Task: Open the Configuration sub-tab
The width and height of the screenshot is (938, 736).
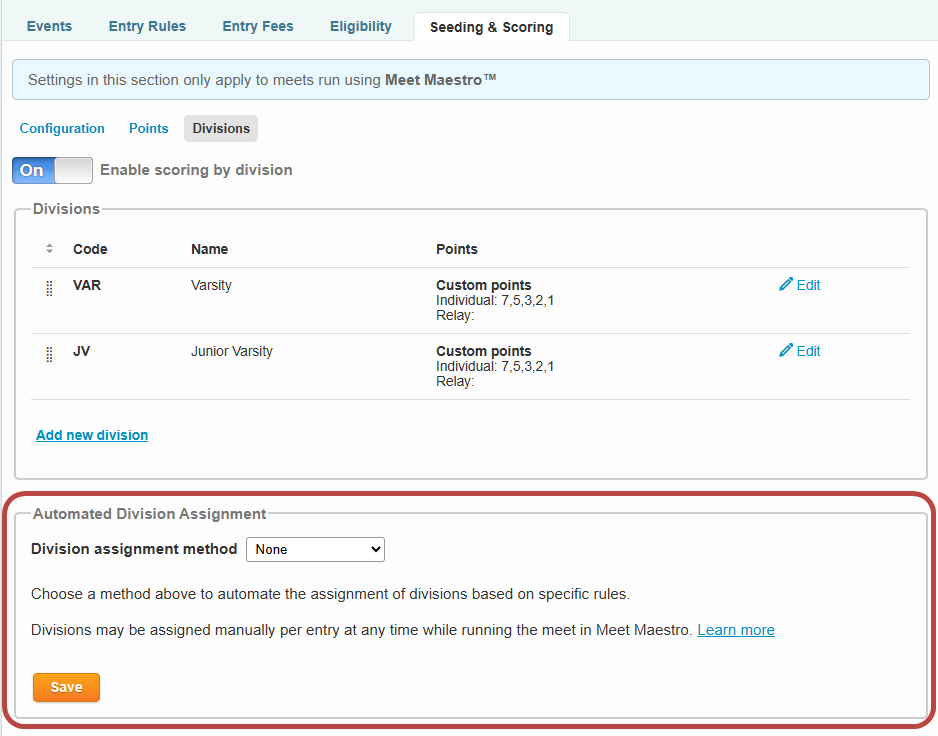Action: point(61,128)
